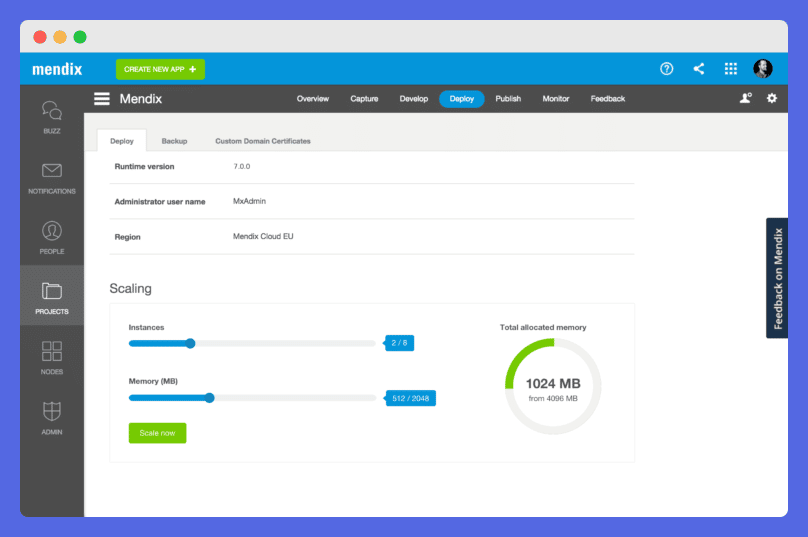Click the Administrator user name label
This screenshot has width=808, height=537.
coord(160,202)
